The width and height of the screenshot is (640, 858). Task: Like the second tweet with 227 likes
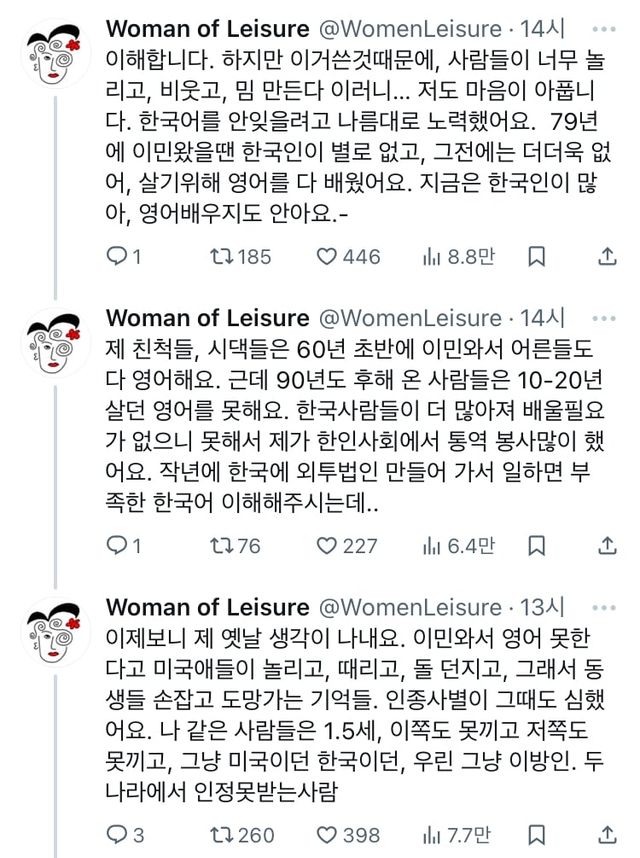pyautogui.click(x=326, y=546)
